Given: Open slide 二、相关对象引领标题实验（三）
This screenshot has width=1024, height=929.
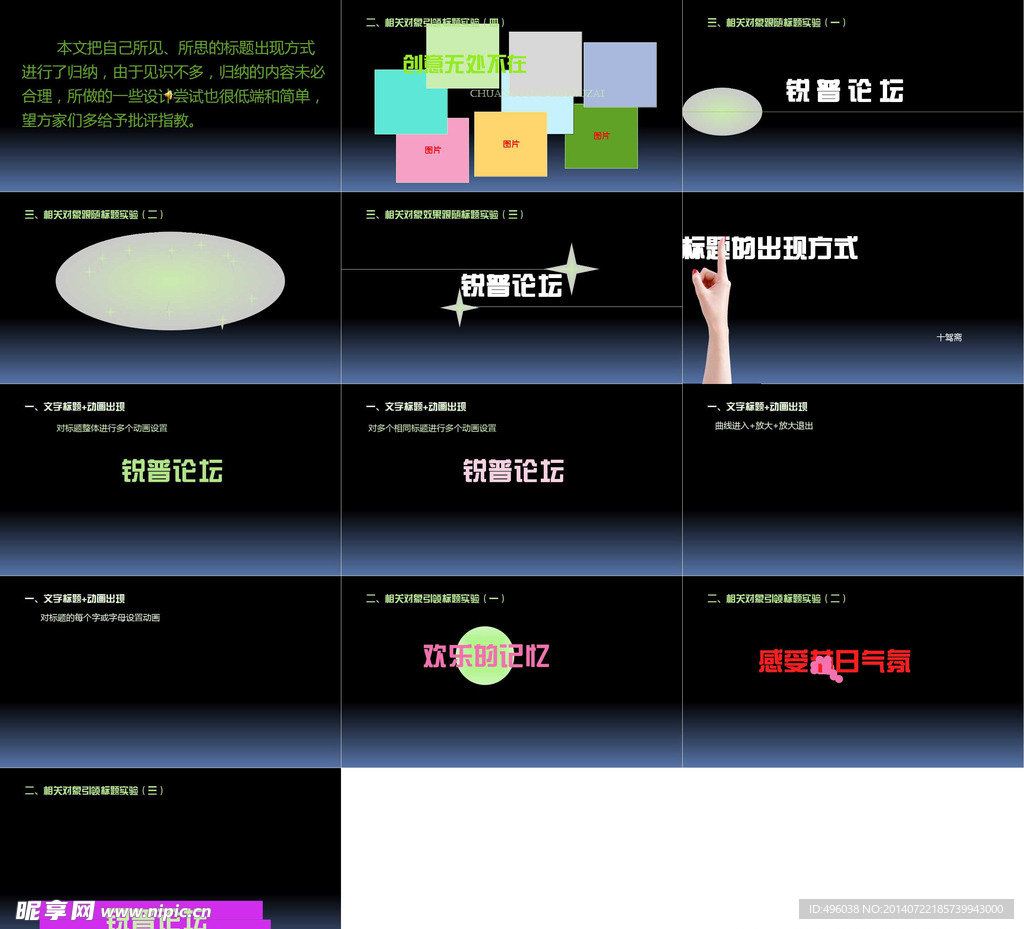Looking at the screenshot, I should (x=170, y=849).
